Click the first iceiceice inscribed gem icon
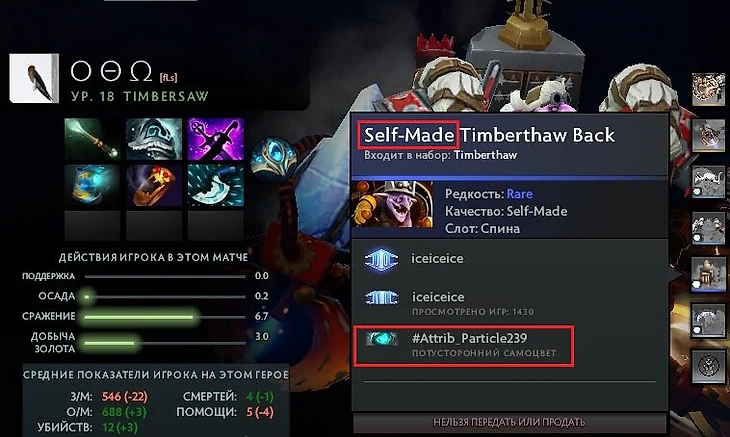The width and height of the screenshot is (730, 437). click(x=381, y=260)
